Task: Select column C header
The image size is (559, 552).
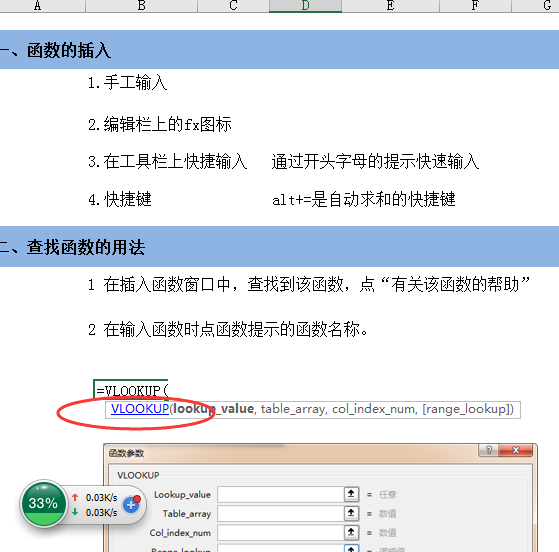Action: 234,6
